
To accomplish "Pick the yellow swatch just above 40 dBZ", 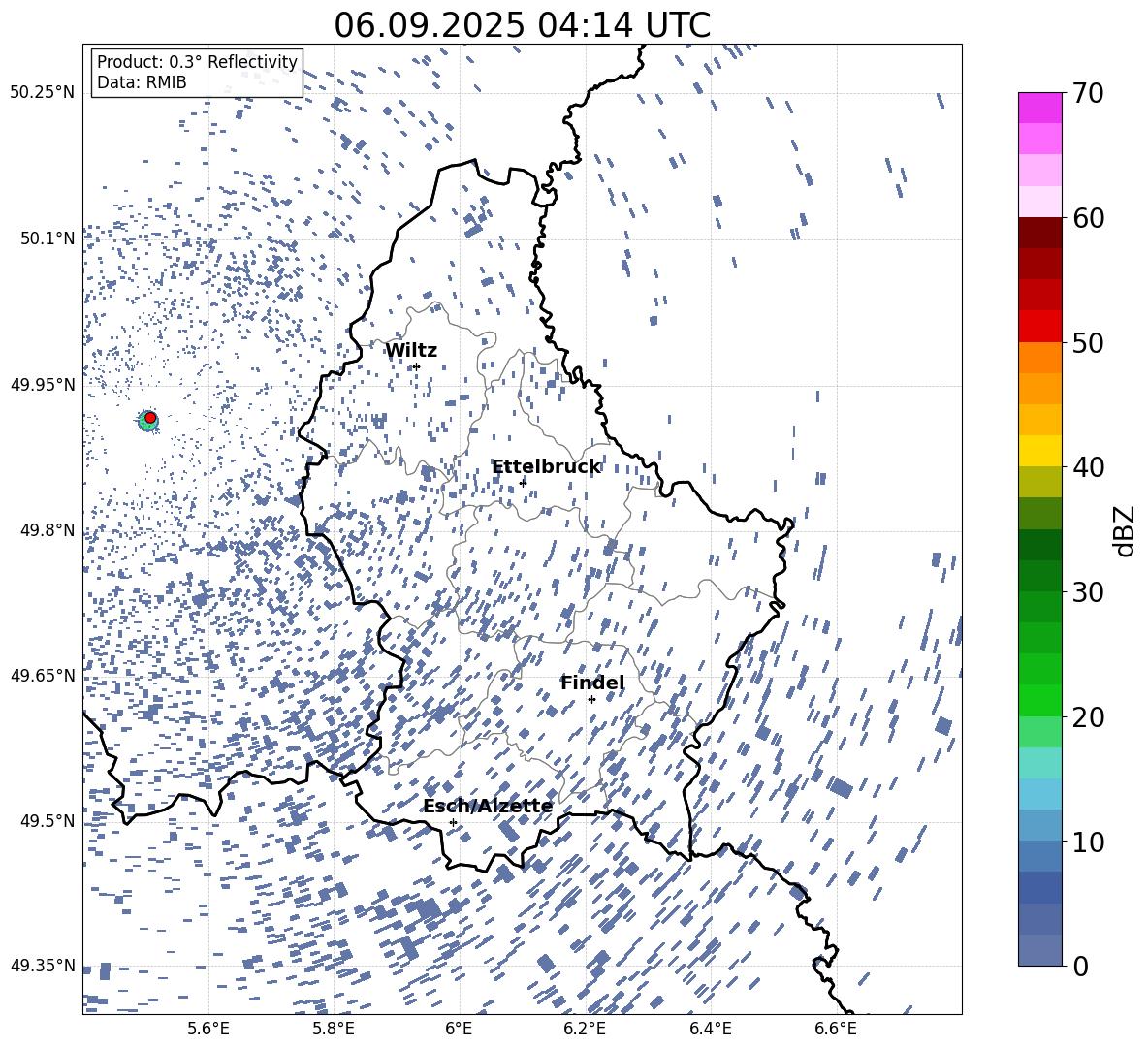I will (1039, 451).
